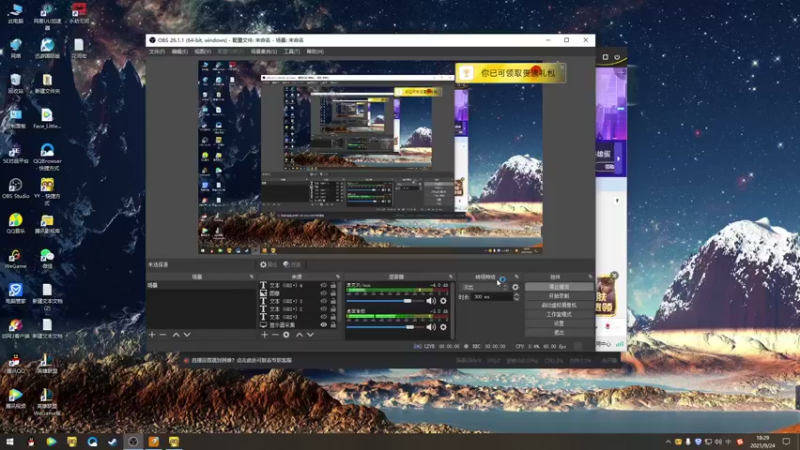
Task: Open 桌面音频 audio settings gear
Action: tap(443, 327)
